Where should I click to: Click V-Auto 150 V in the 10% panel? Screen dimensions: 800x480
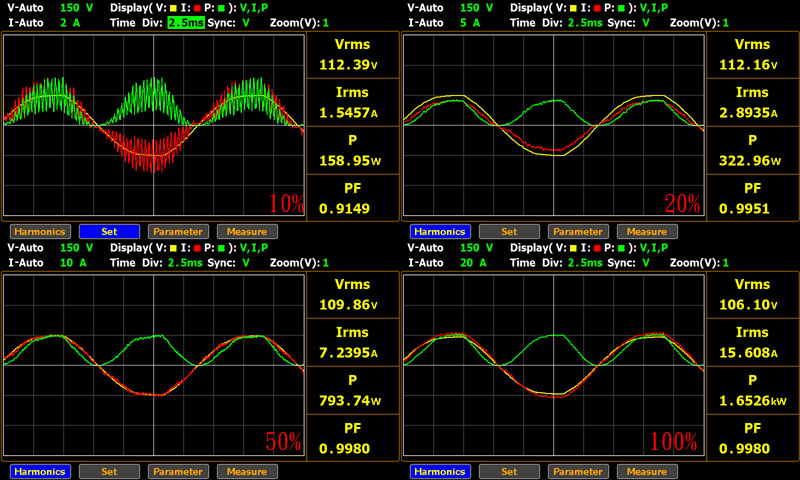tap(77, 8)
